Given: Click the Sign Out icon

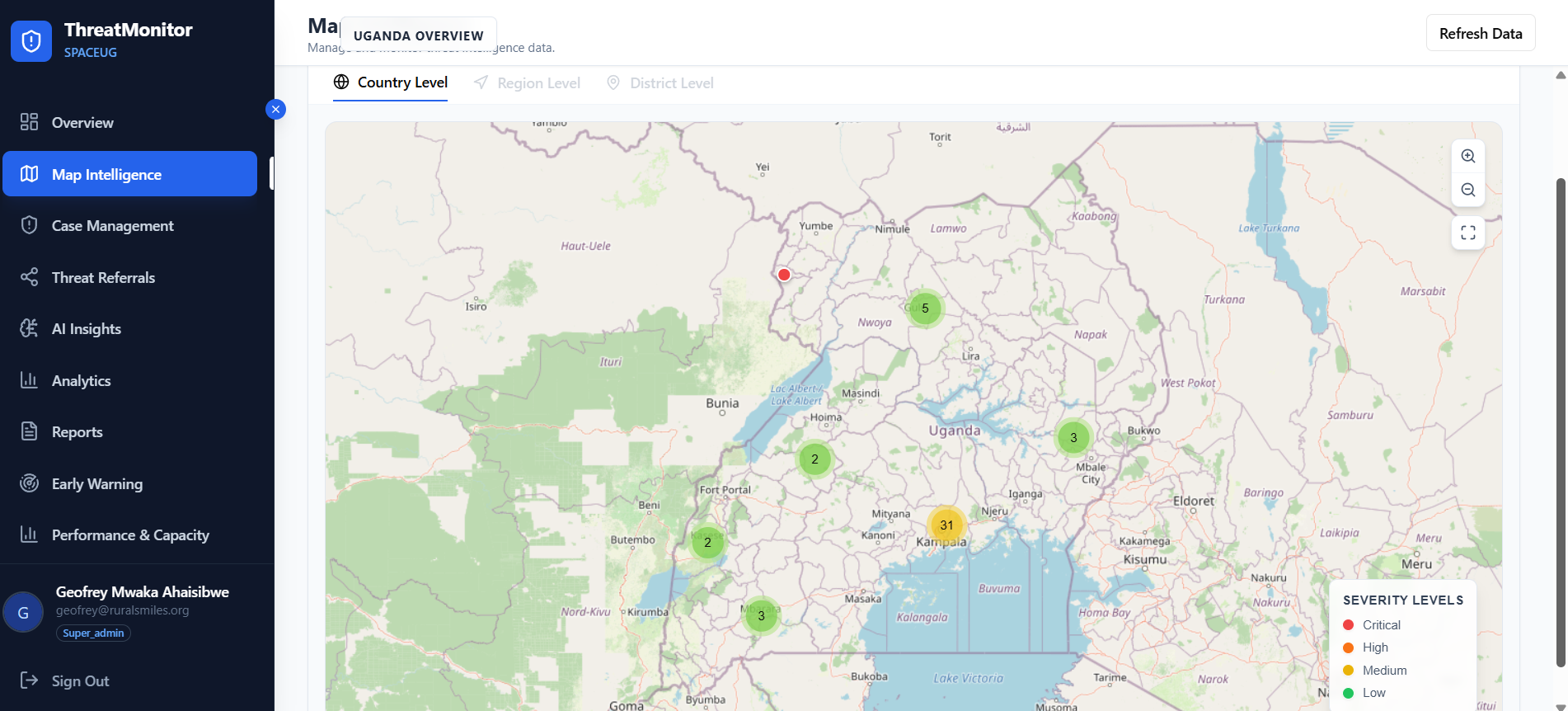Looking at the screenshot, I should coord(29,680).
